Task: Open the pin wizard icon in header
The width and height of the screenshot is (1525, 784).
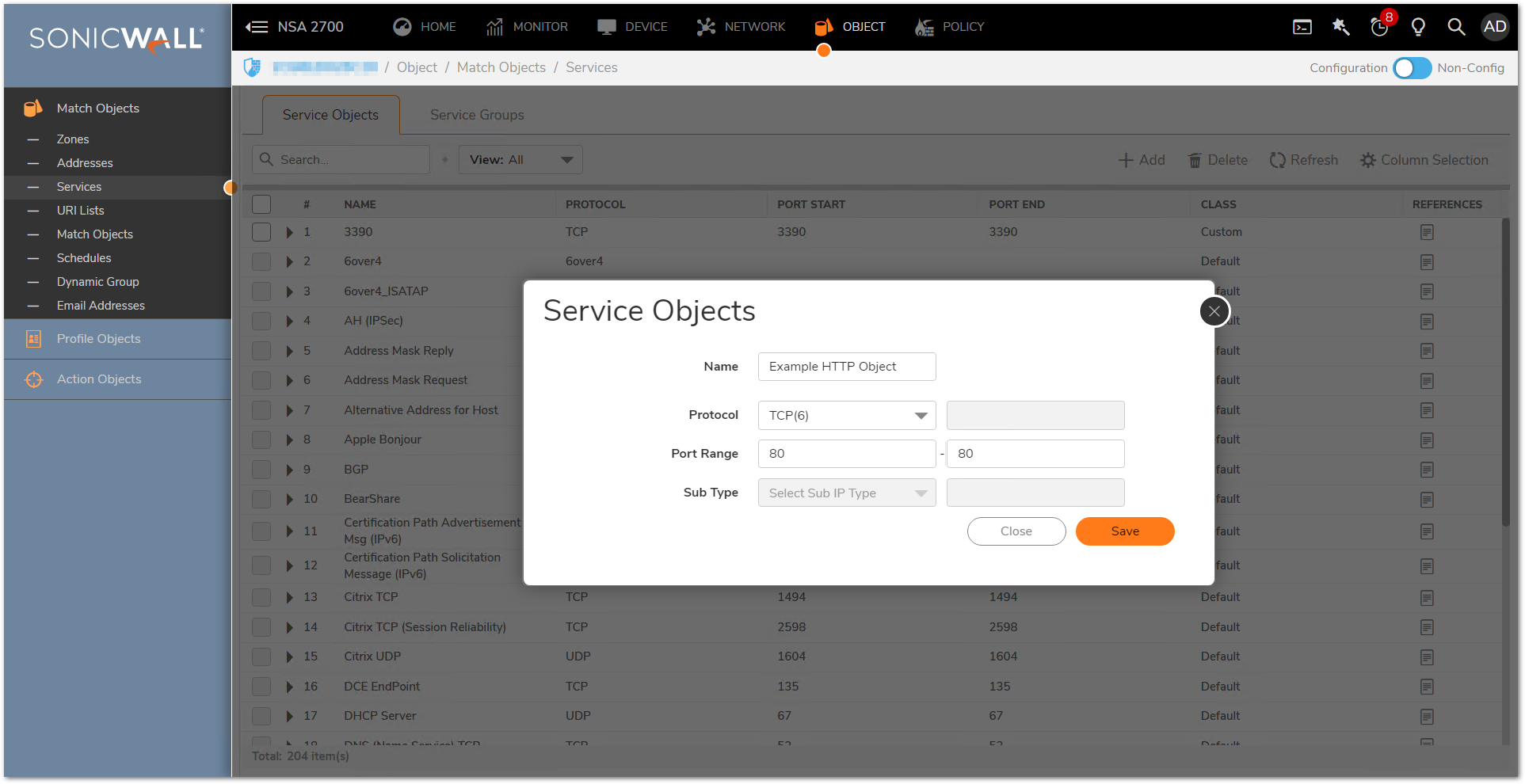Action: coord(1340,27)
